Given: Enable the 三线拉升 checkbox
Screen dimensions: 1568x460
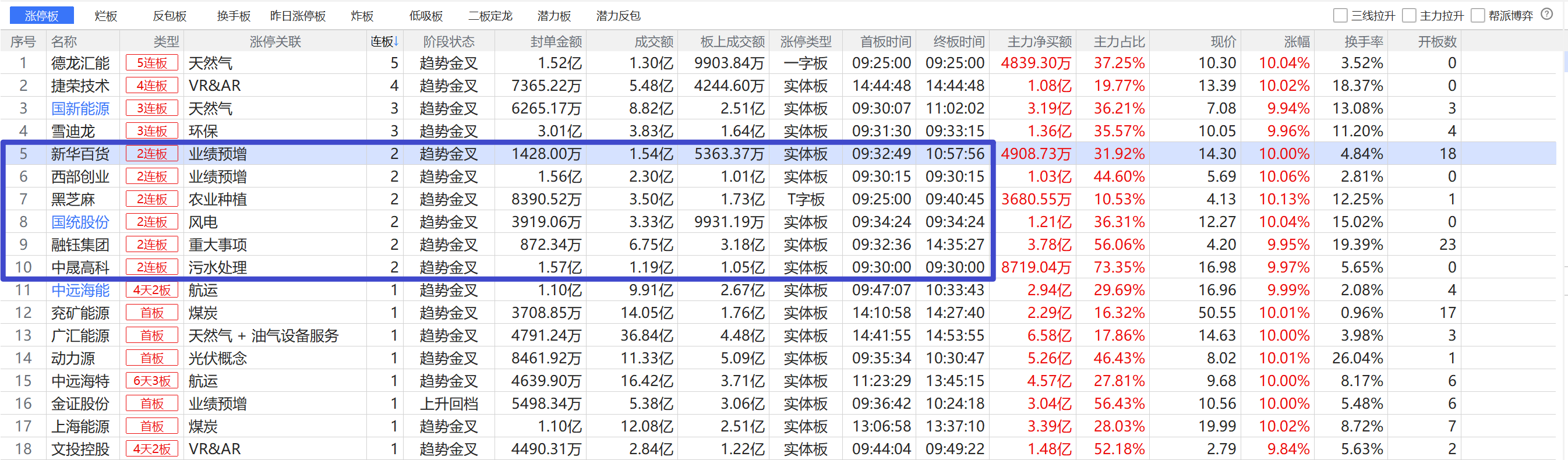Looking at the screenshot, I should pos(1340,15).
